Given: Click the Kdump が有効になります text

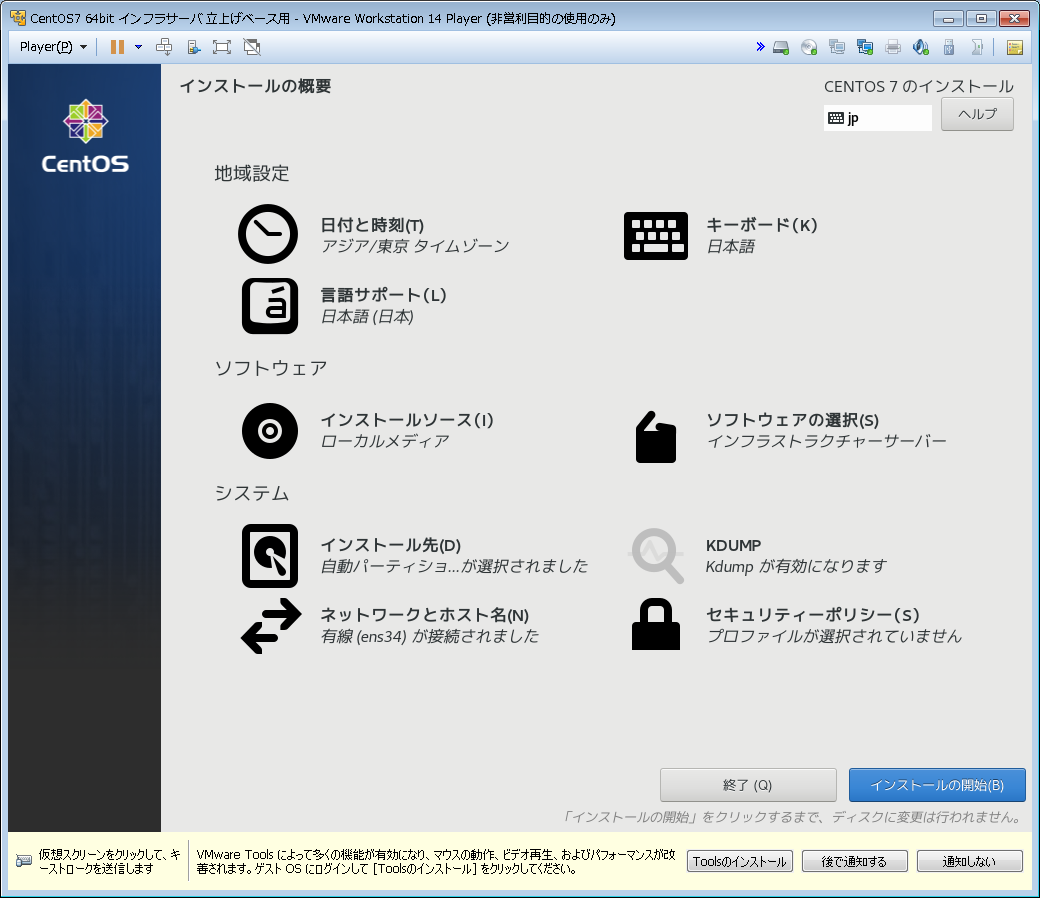Looking at the screenshot, I should click(796, 566).
